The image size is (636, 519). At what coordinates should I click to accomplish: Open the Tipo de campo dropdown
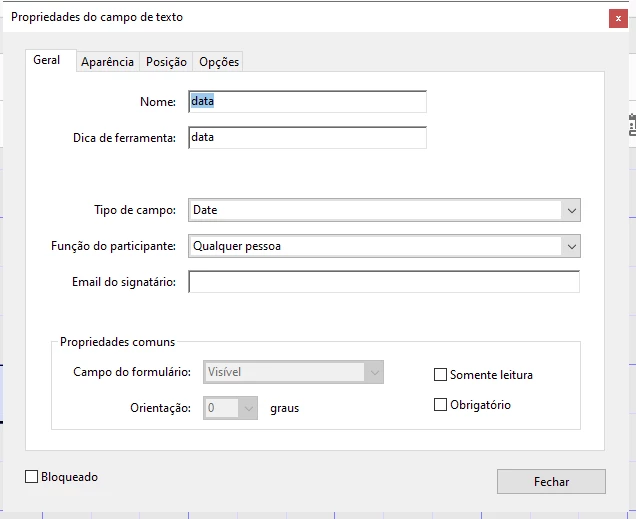point(384,210)
